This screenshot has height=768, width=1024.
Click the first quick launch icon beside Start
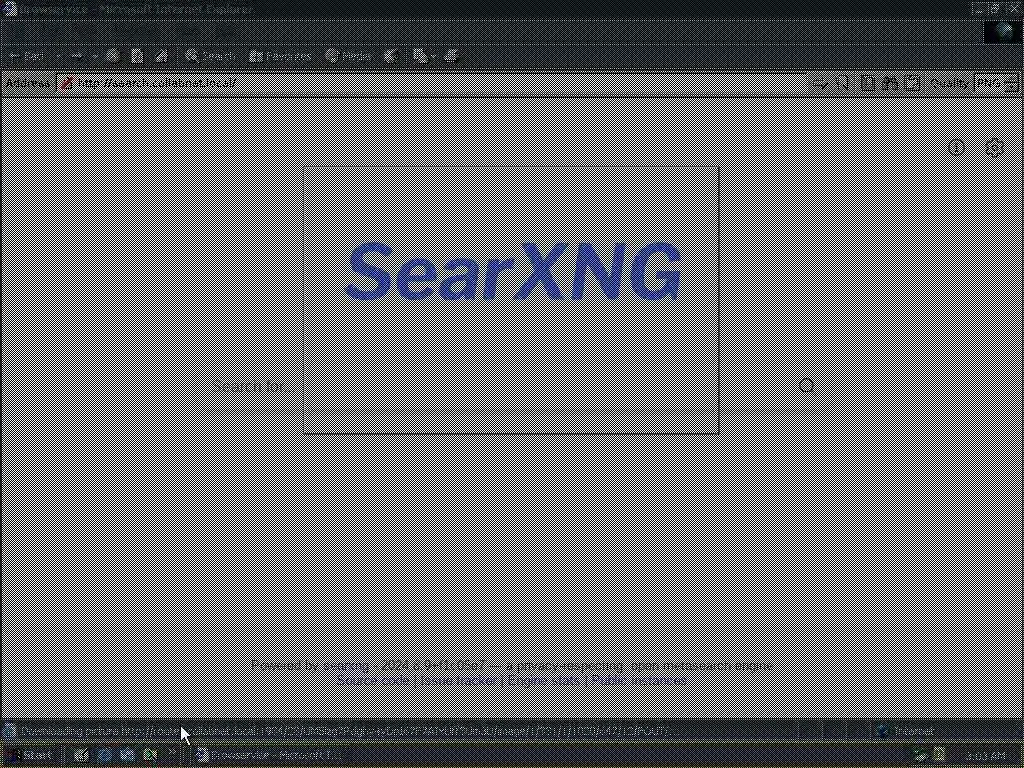[81, 755]
